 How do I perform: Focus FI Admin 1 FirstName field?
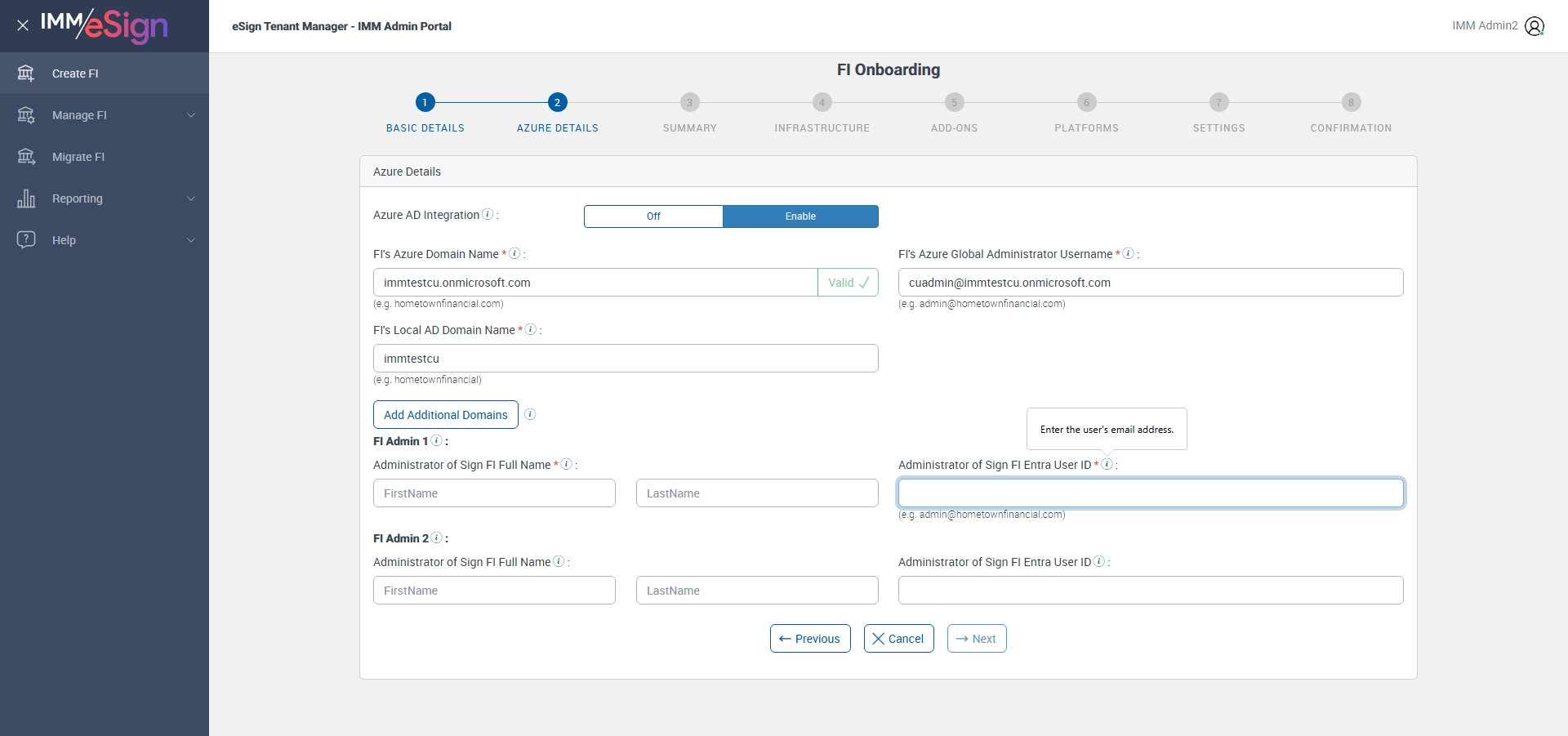494,493
